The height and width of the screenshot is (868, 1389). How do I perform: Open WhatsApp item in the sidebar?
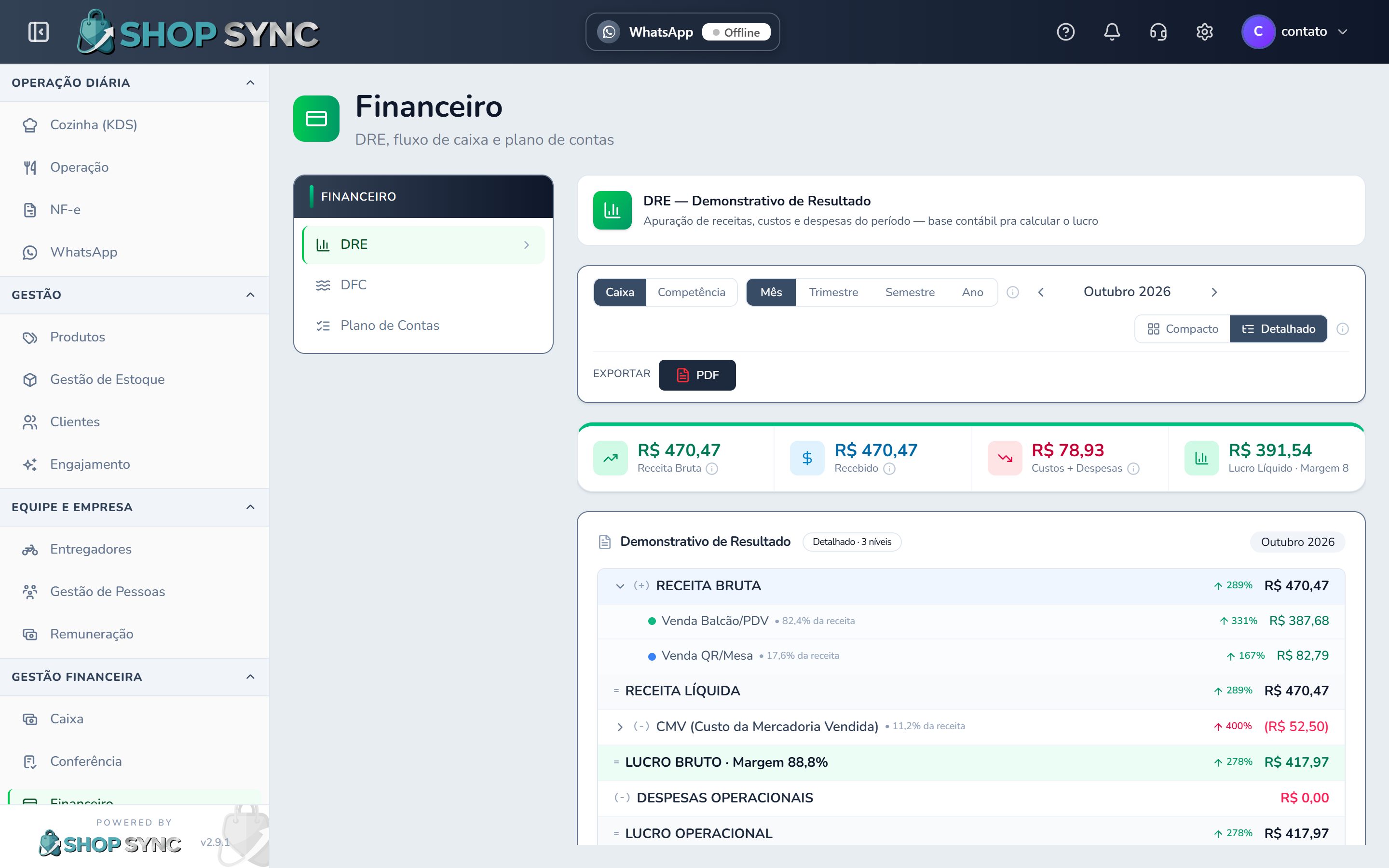click(x=134, y=252)
